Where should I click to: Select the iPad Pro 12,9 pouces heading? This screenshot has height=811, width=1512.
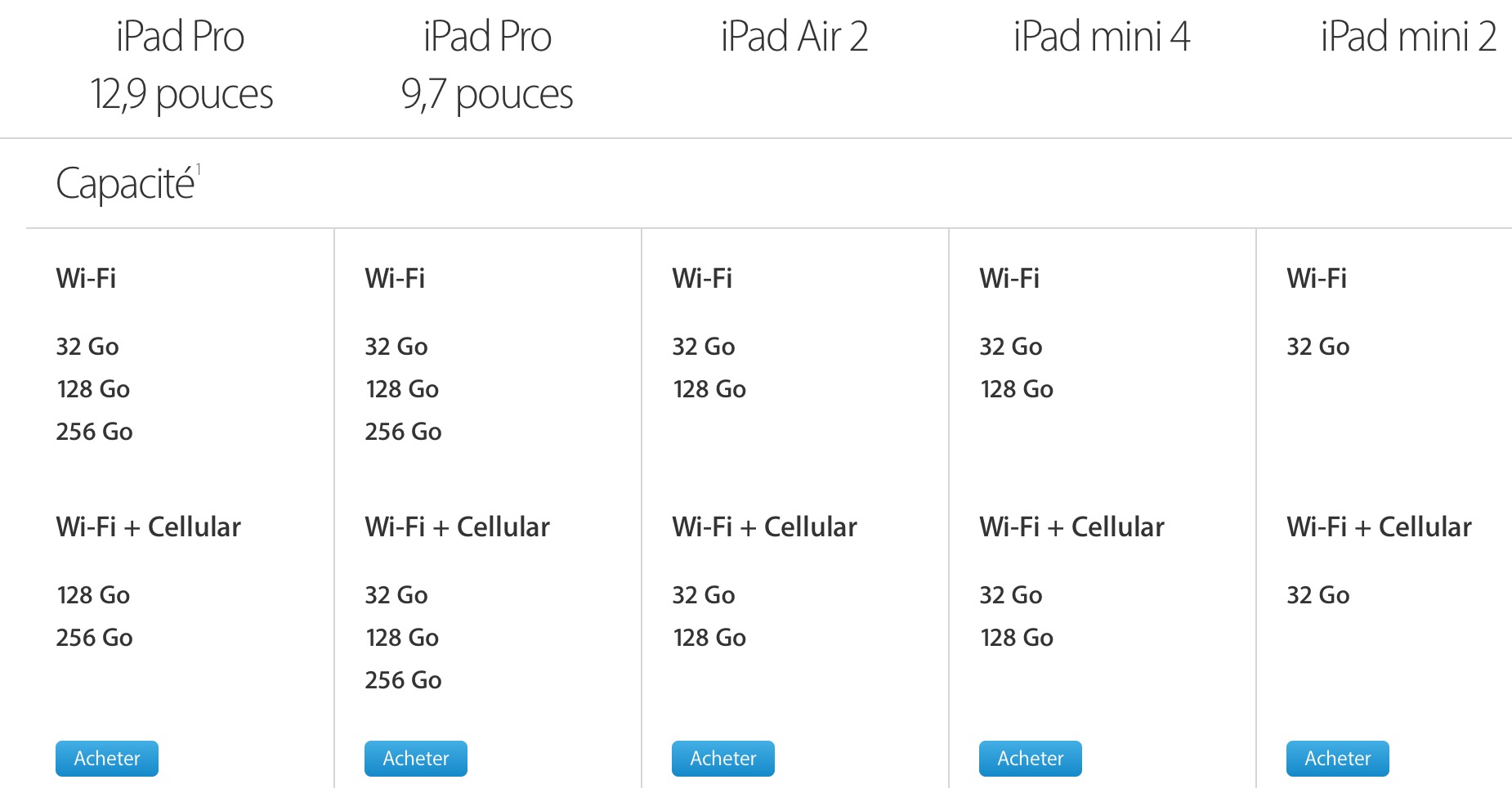181,65
